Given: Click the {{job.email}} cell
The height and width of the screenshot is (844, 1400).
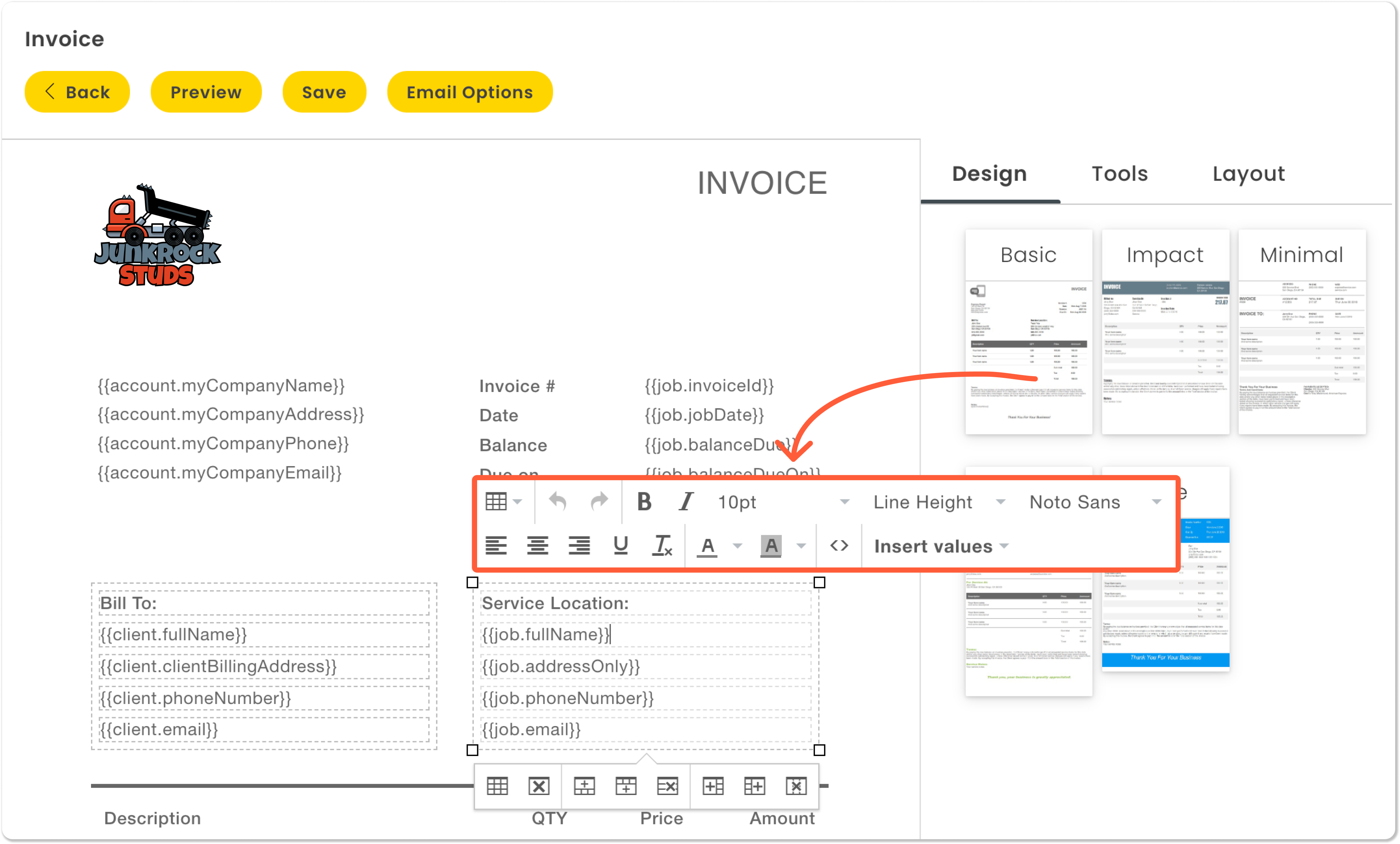Looking at the screenshot, I should 645,729.
